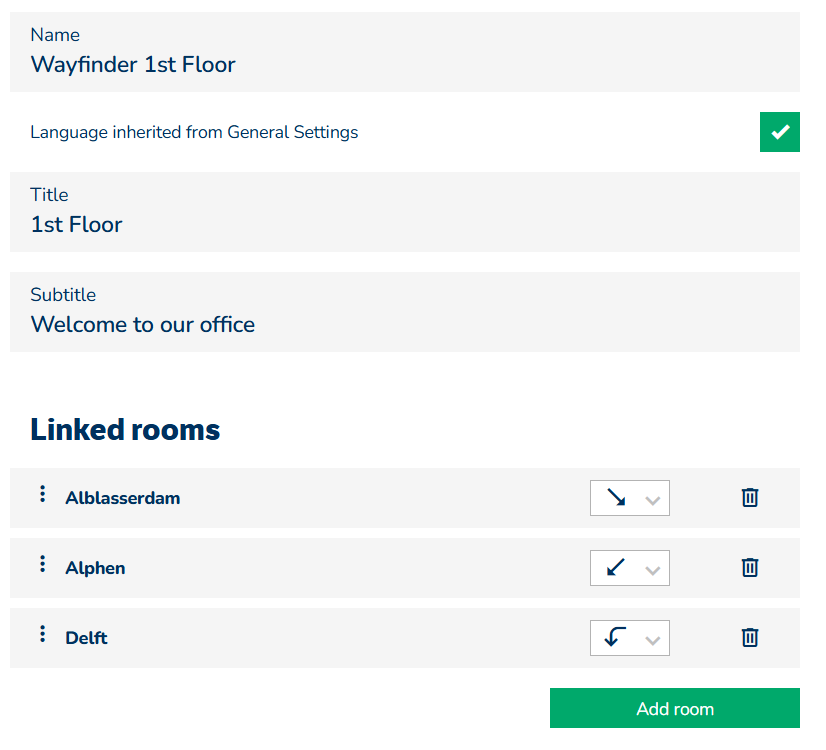Image resolution: width=826 pixels, height=750 pixels.
Task: Click the turn-left arrow icon for Delft
Action: [616, 637]
